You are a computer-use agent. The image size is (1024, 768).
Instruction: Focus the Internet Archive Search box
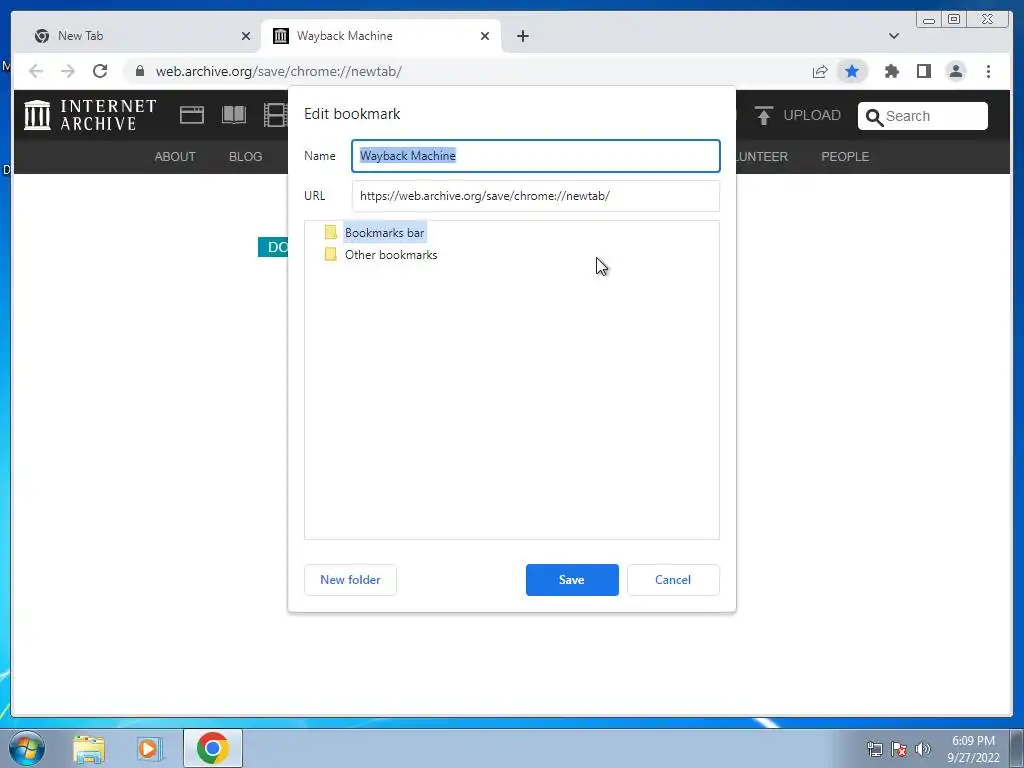[923, 116]
